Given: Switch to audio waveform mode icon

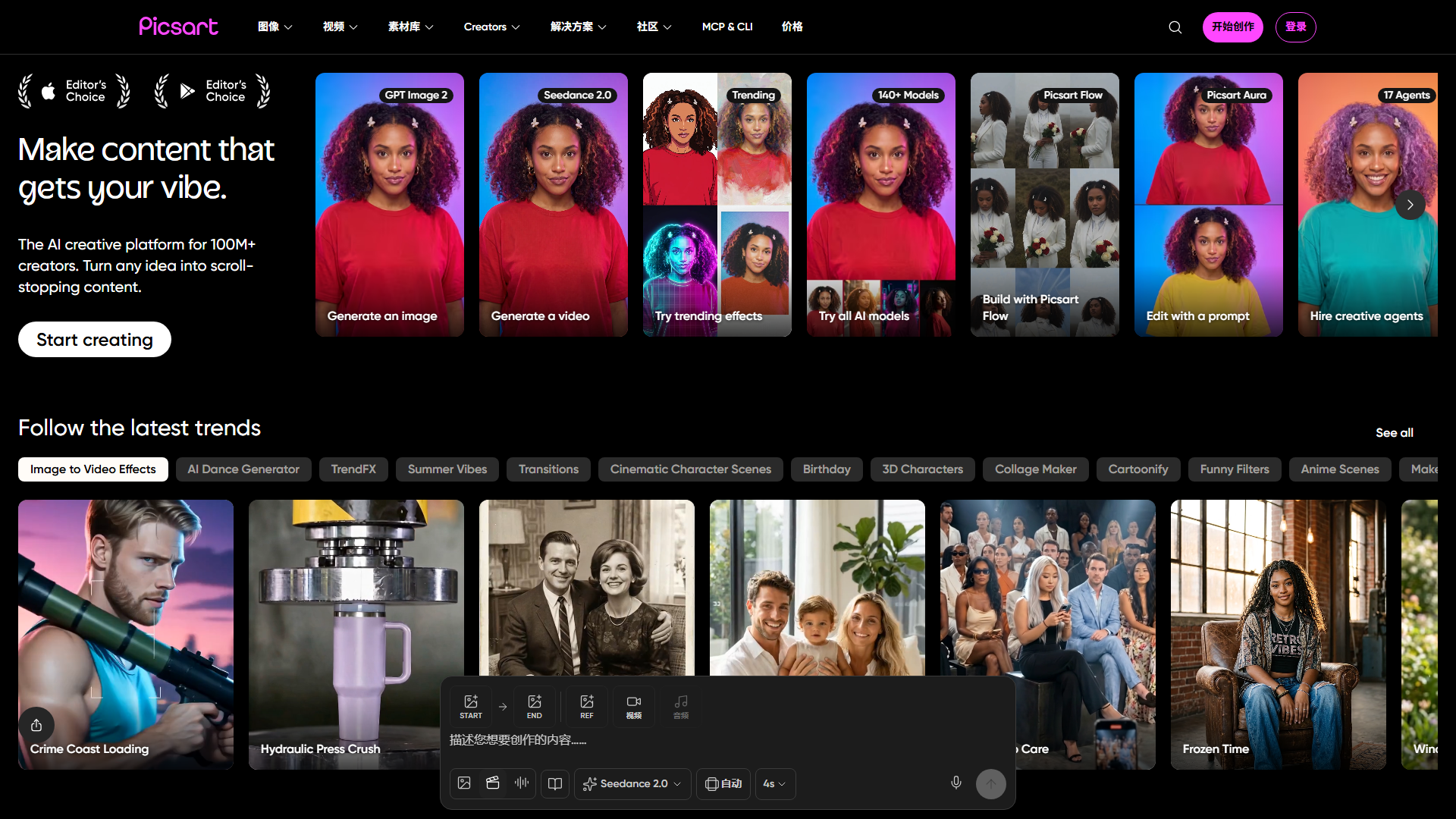Looking at the screenshot, I should (522, 783).
